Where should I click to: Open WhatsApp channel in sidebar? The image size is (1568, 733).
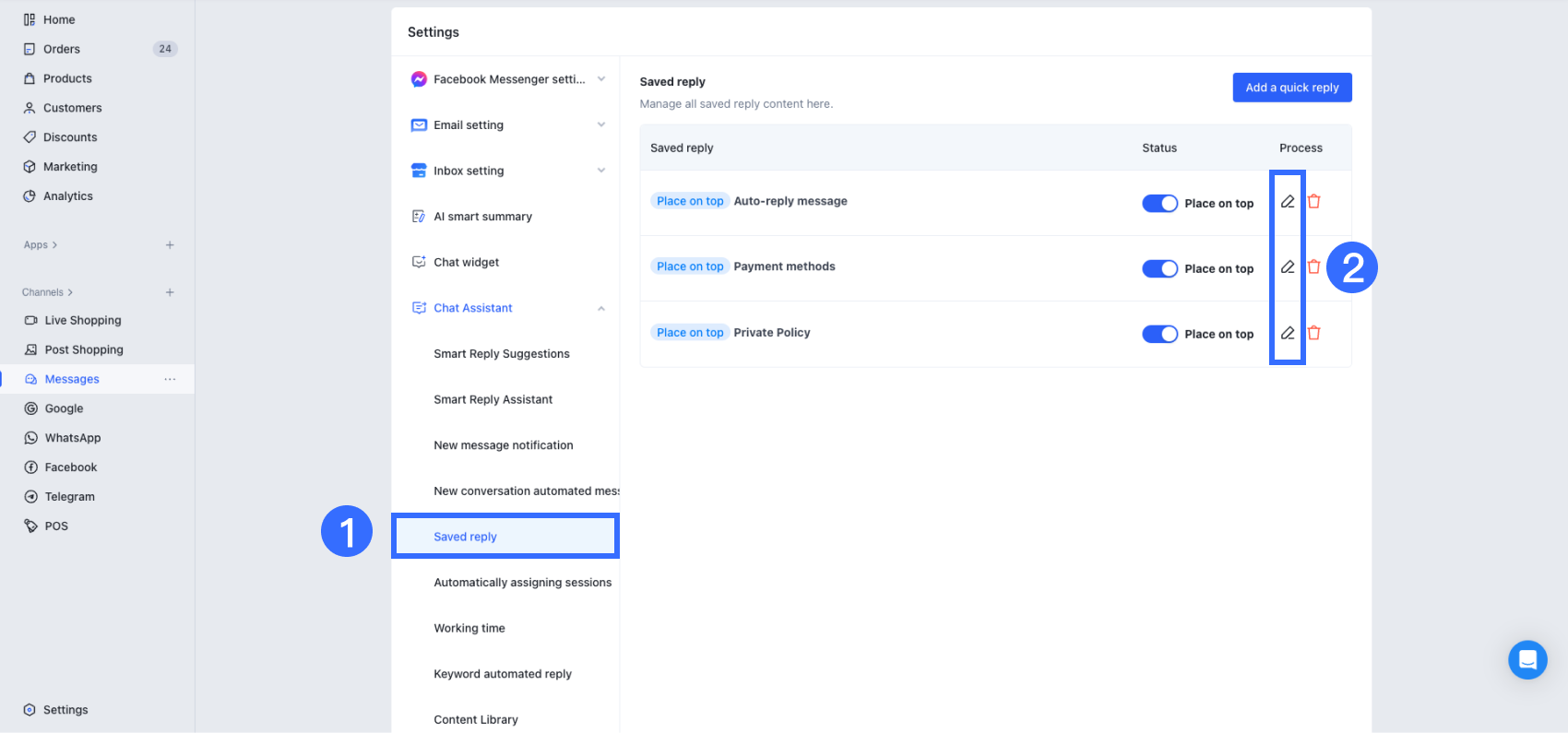pos(73,438)
